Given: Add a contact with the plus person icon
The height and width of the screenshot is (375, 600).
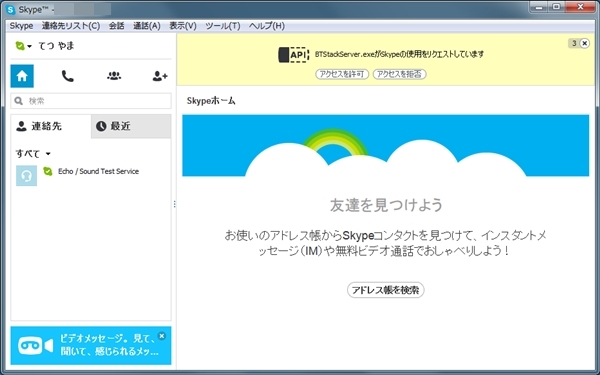Looking at the screenshot, I should tap(160, 76).
